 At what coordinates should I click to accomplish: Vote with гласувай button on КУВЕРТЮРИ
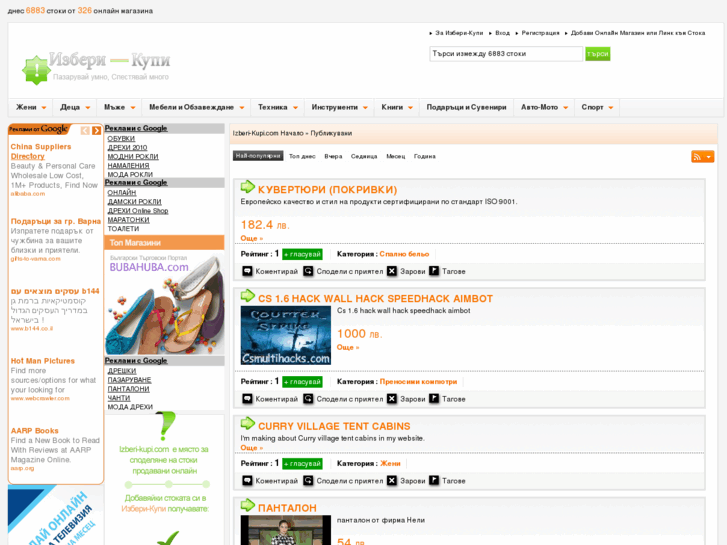point(302,254)
